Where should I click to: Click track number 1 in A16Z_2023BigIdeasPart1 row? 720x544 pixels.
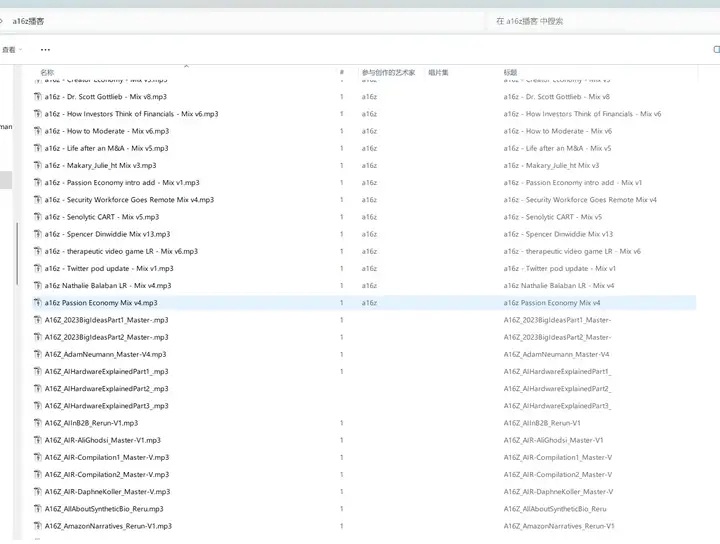point(342,320)
